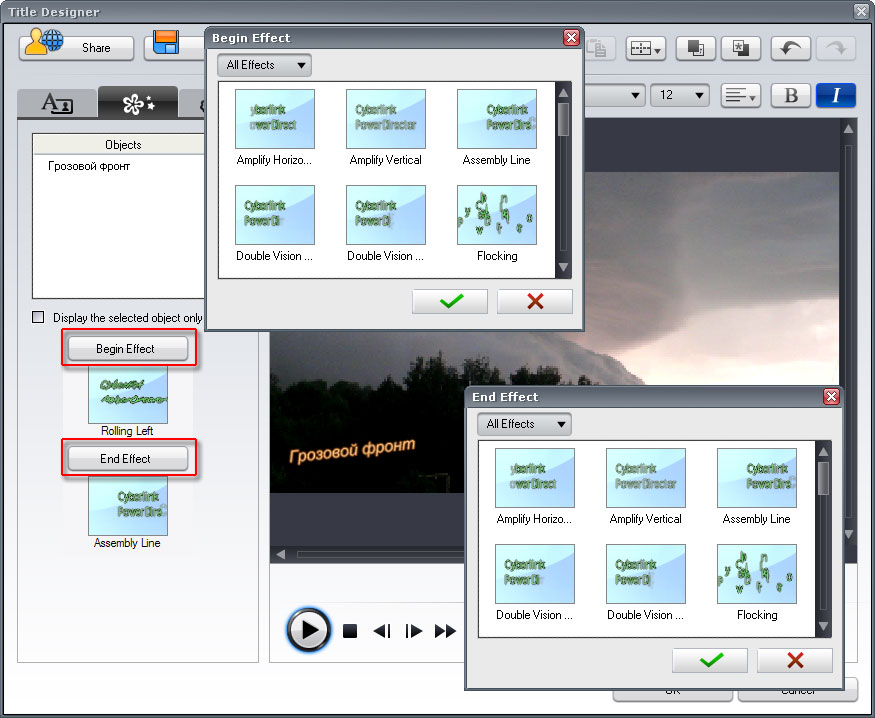The height and width of the screenshot is (718, 875).
Task: Select first Double Vision in End Effect
Action: pos(535,574)
